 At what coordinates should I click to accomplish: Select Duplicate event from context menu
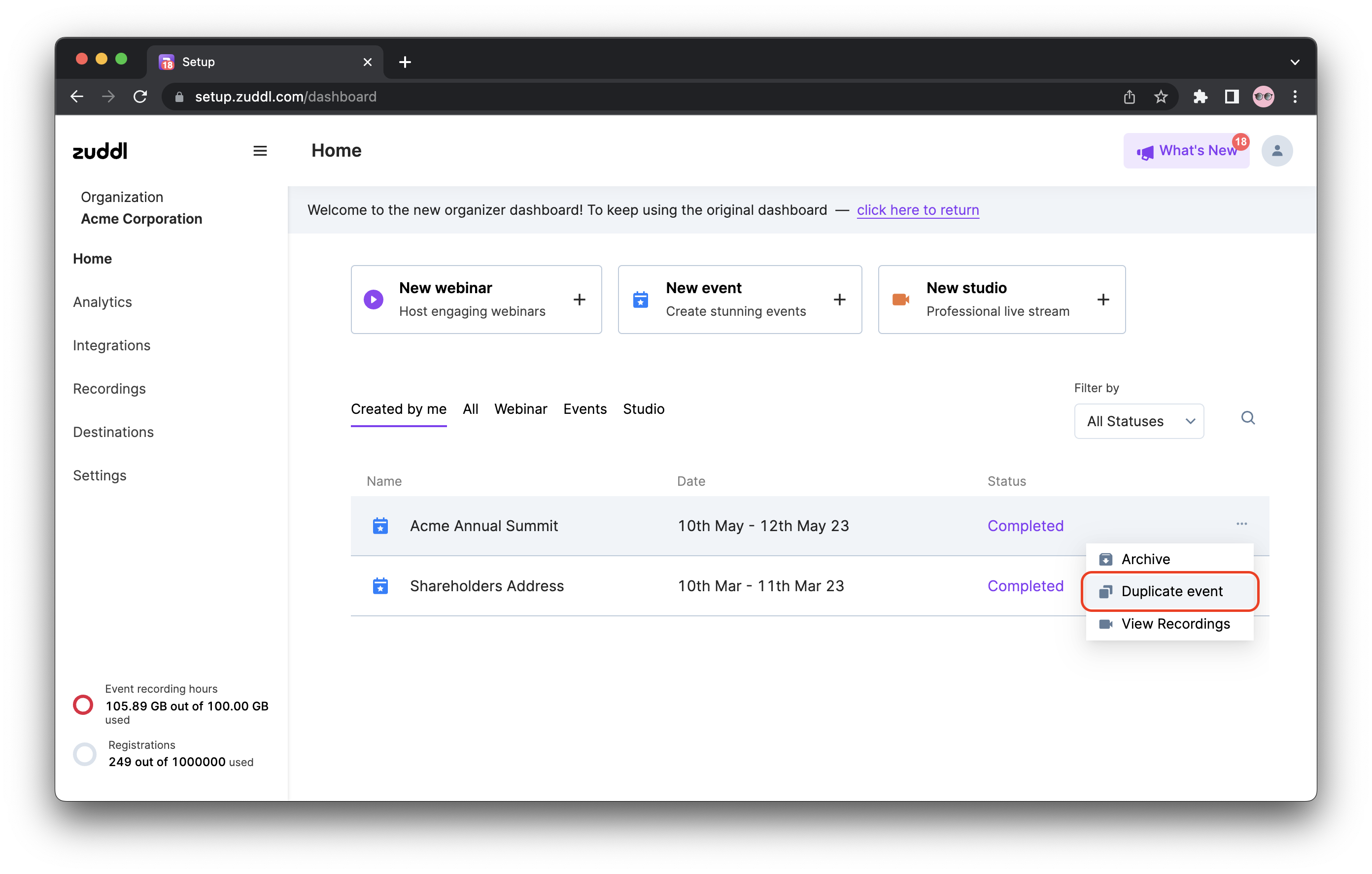click(1171, 591)
